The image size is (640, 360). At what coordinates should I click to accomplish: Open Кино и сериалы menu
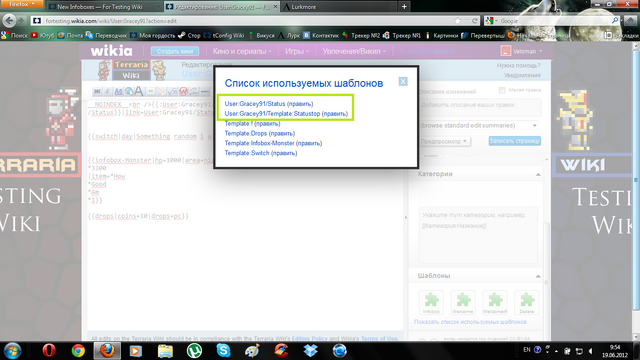[x=242, y=51]
